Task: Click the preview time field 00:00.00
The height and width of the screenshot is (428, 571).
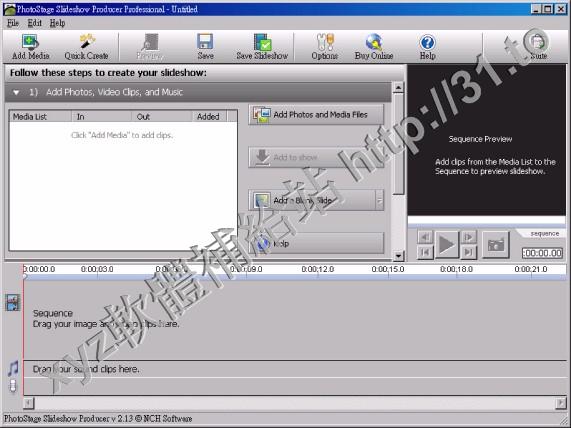Action: (542, 253)
